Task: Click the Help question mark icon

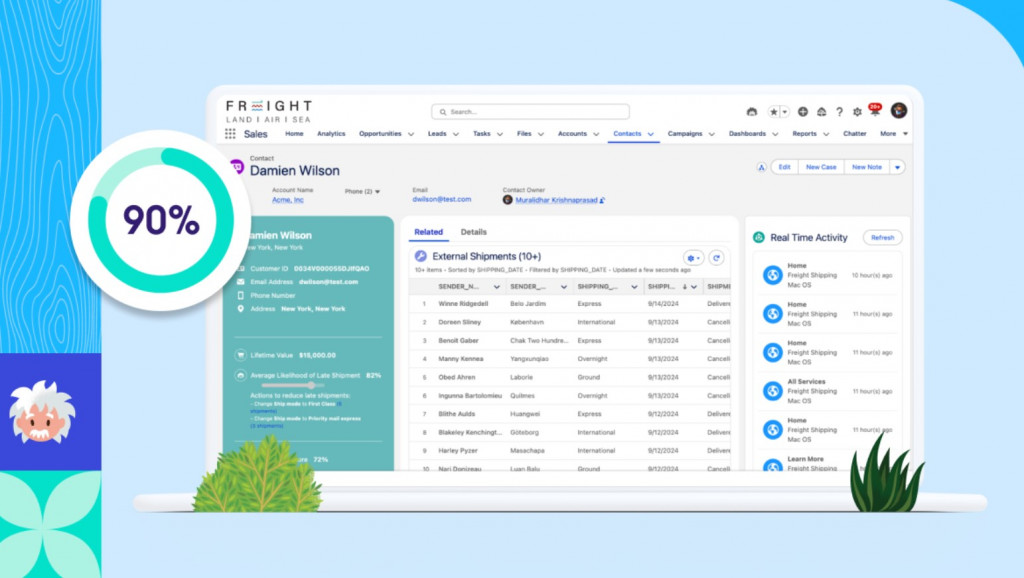Action: coord(839,112)
